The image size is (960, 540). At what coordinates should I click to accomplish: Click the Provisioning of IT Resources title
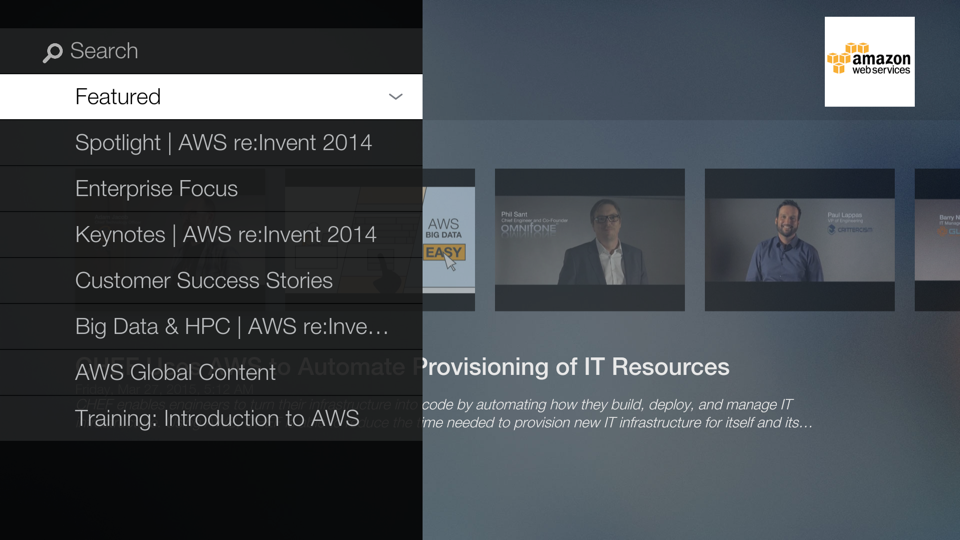575,367
